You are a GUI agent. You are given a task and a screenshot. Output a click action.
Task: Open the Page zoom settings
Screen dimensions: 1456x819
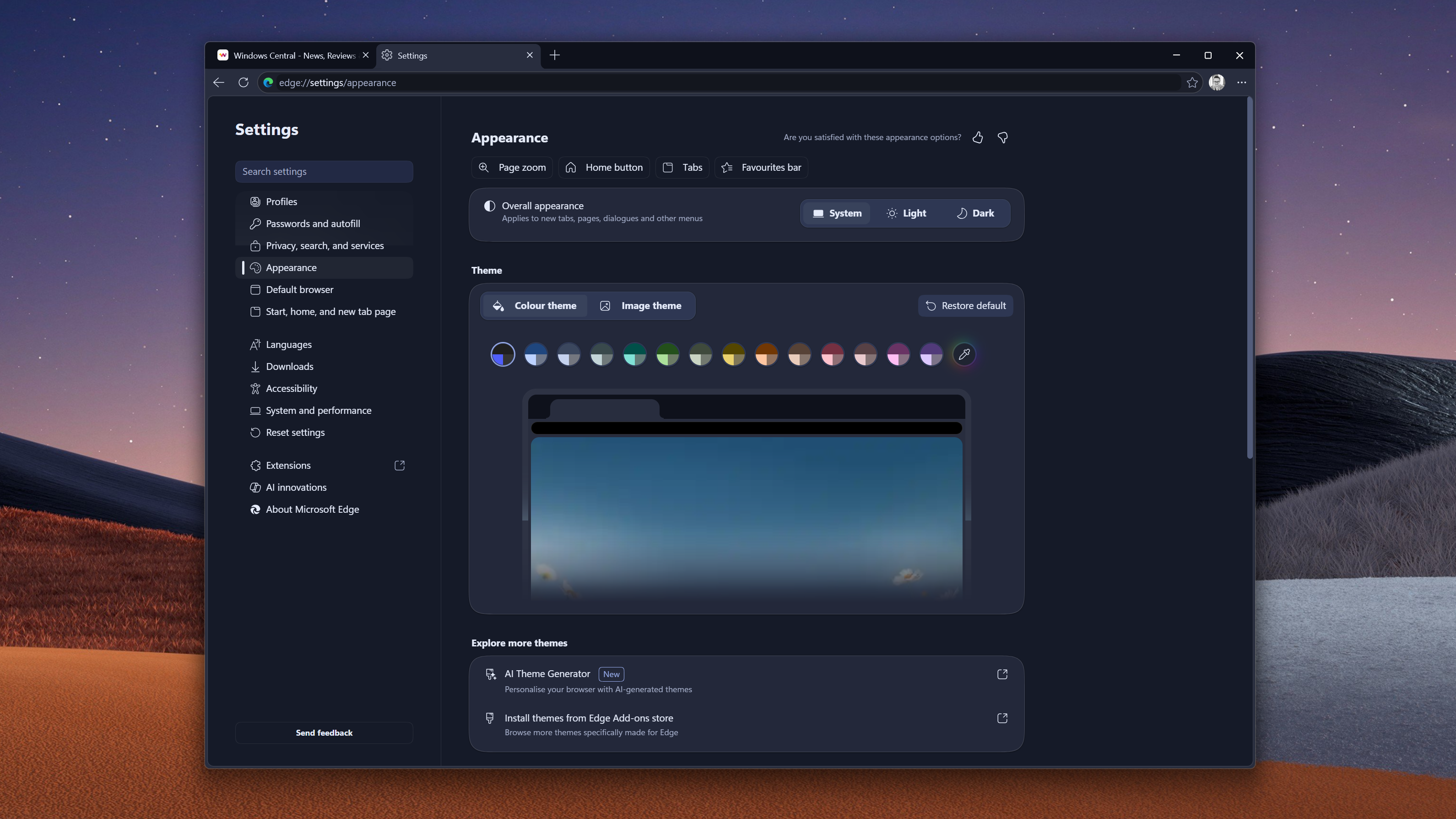(x=512, y=167)
